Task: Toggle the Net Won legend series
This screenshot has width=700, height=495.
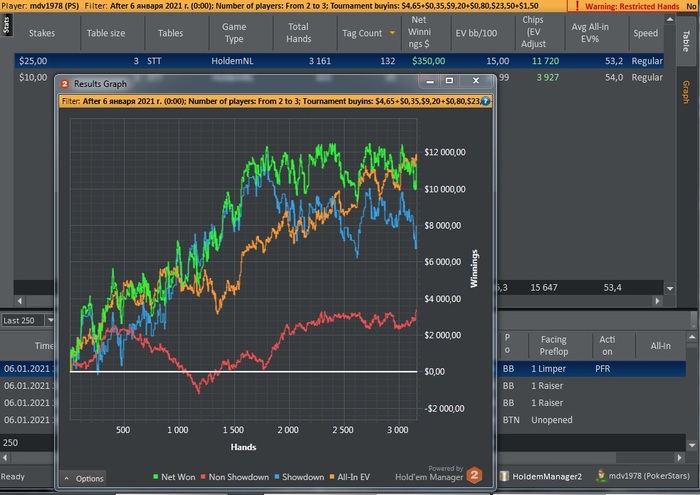Action: (174, 477)
